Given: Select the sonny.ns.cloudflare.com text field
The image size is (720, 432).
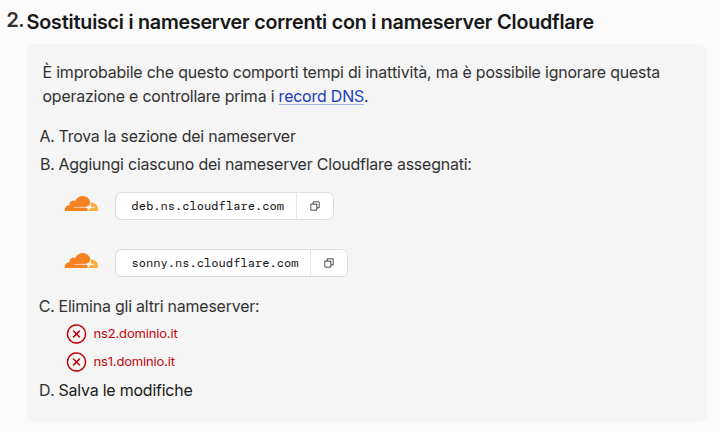Looking at the screenshot, I should [x=213, y=263].
